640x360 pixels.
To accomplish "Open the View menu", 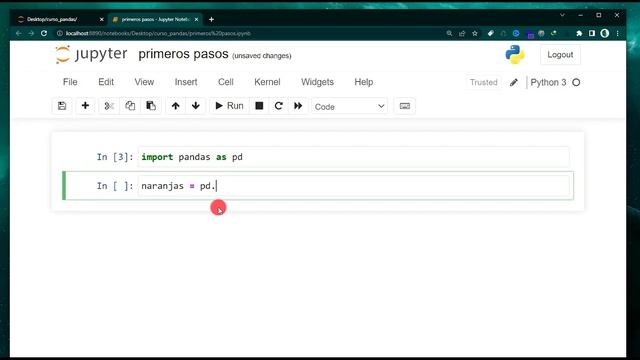I will point(144,82).
